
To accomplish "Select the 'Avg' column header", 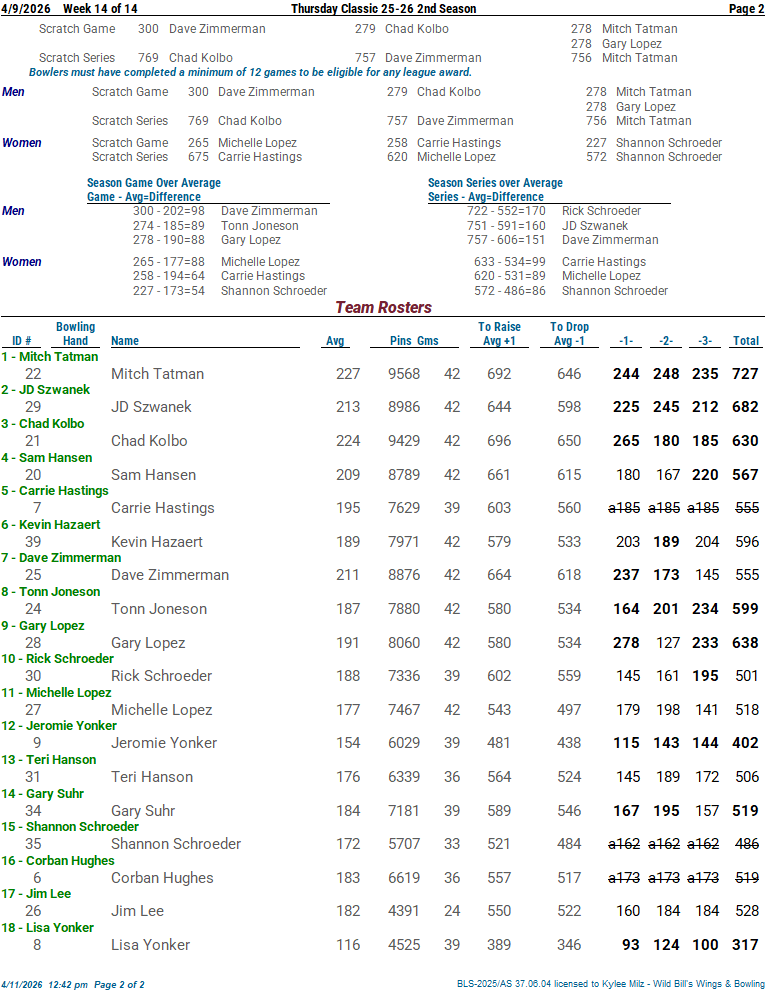I will (x=335, y=341).
